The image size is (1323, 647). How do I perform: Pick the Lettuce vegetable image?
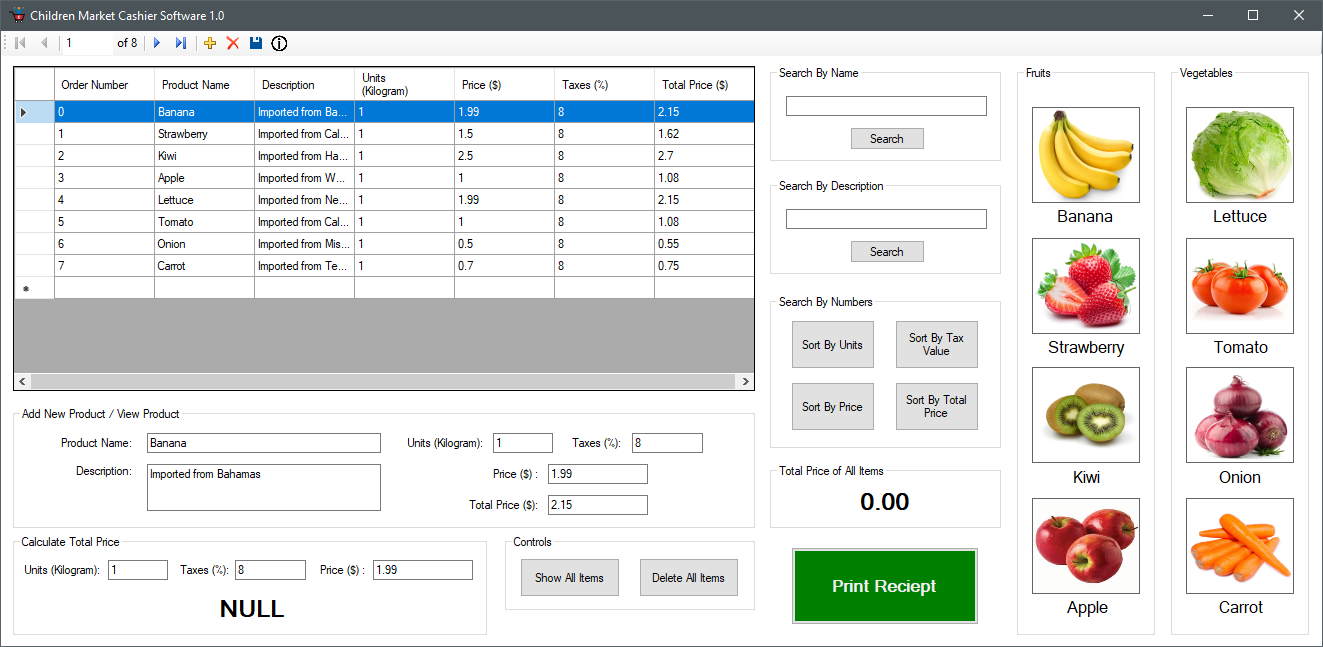click(x=1240, y=155)
